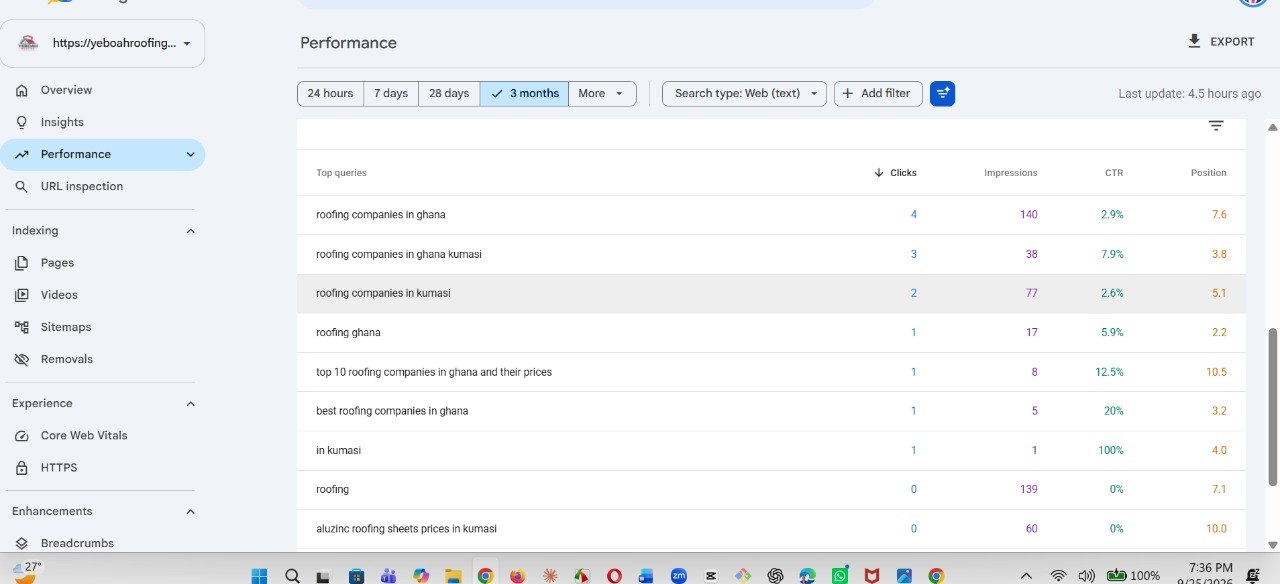Open Insights via the lightbulb icon
The image size is (1280, 584).
tap(22, 122)
